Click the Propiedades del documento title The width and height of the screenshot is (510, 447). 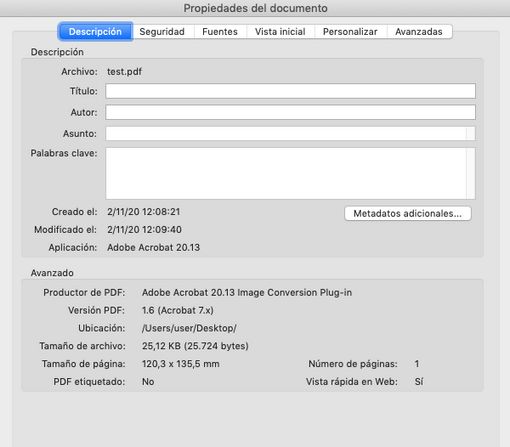point(255,8)
